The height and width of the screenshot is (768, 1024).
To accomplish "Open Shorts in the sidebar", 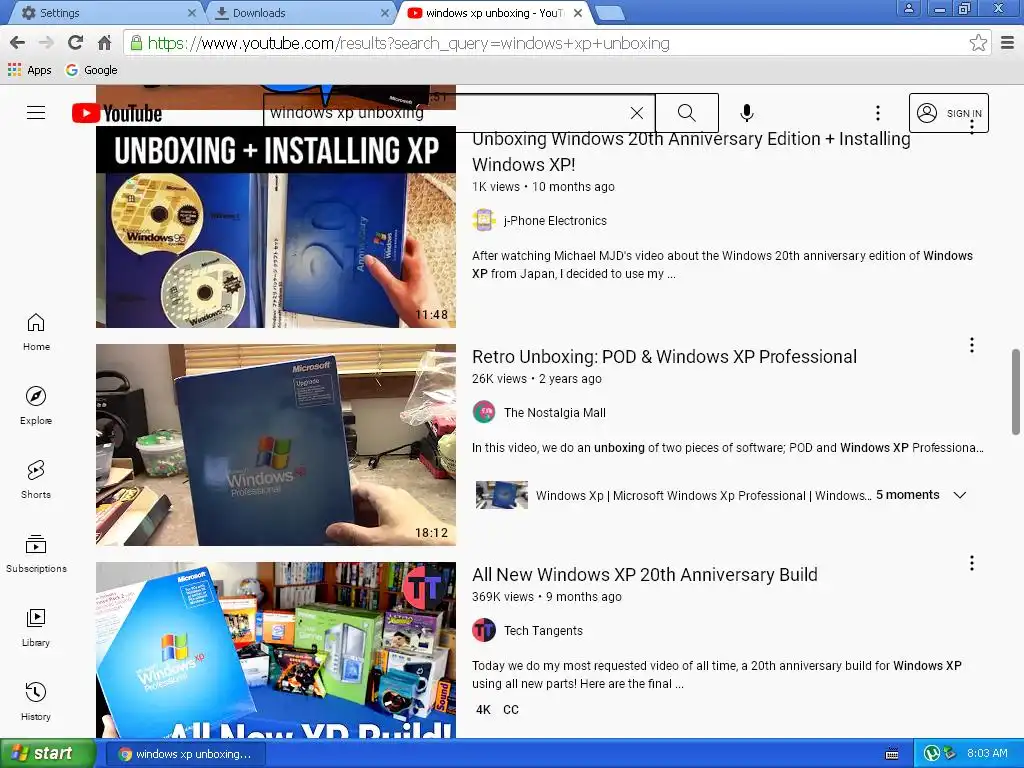I will 36,480.
